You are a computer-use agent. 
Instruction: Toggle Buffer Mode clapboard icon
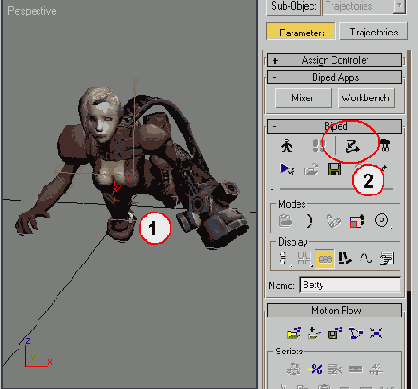pos(286,221)
